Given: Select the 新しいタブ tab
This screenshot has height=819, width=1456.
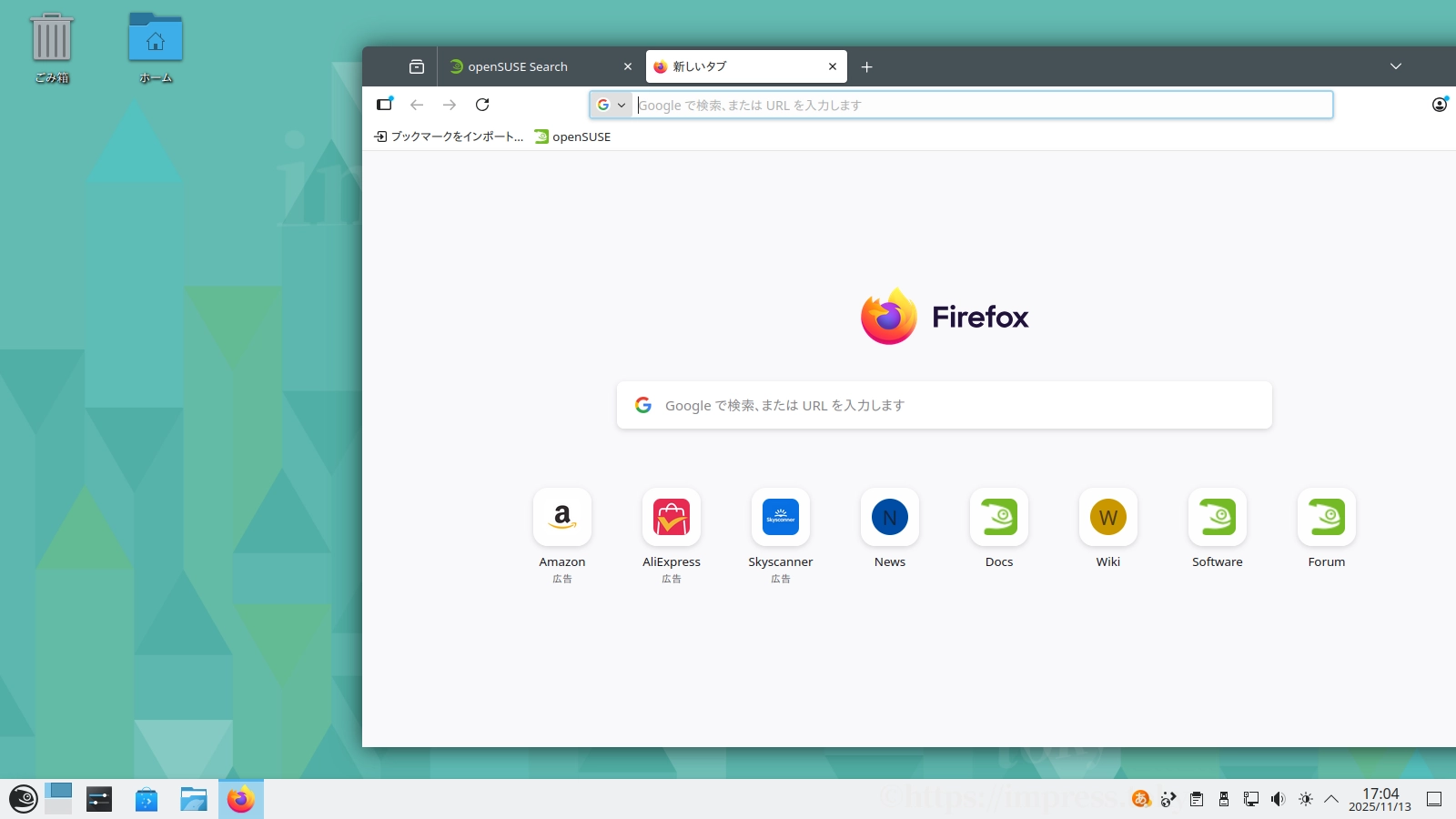Looking at the screenshot, I should tap(746, 66).
